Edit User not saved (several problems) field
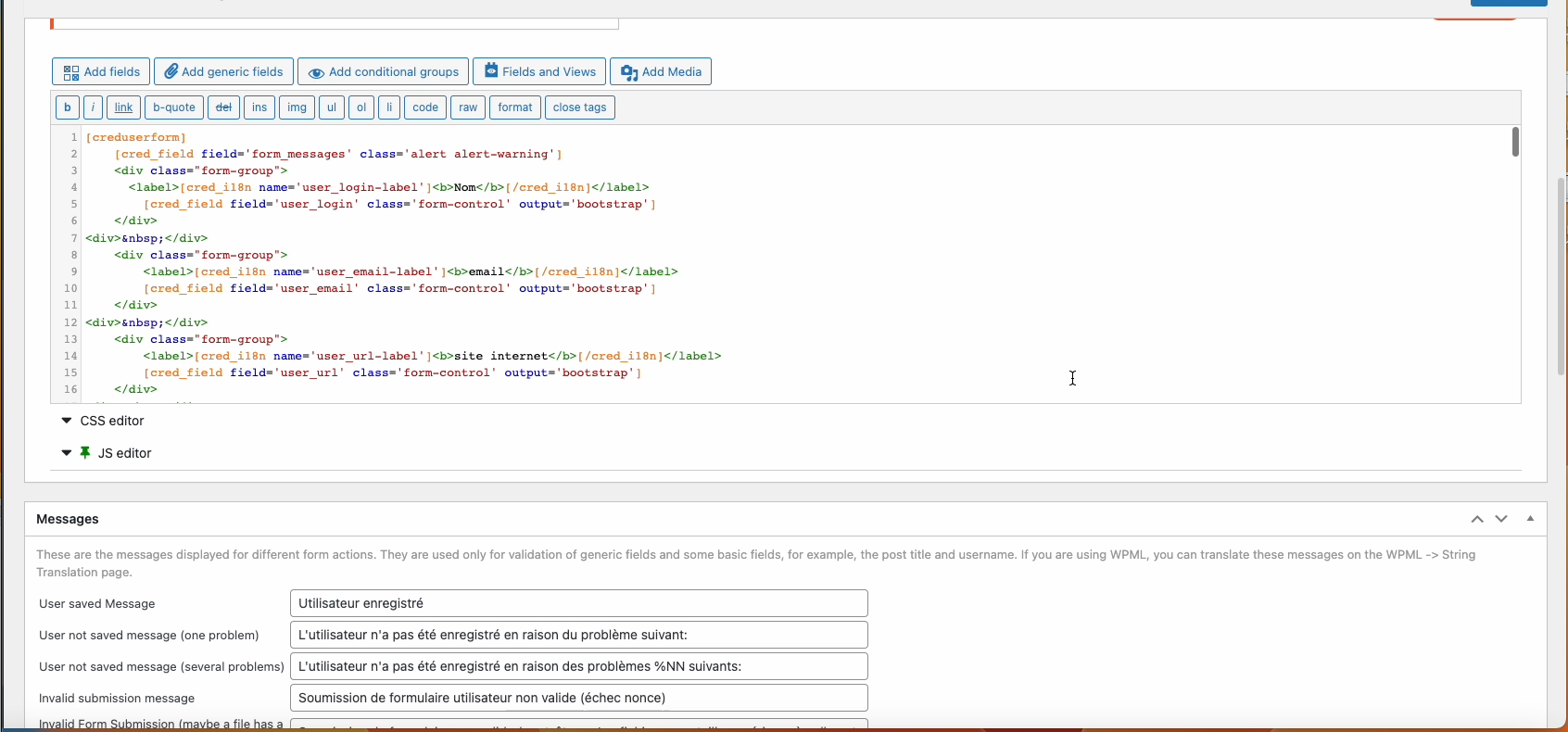 579,666
